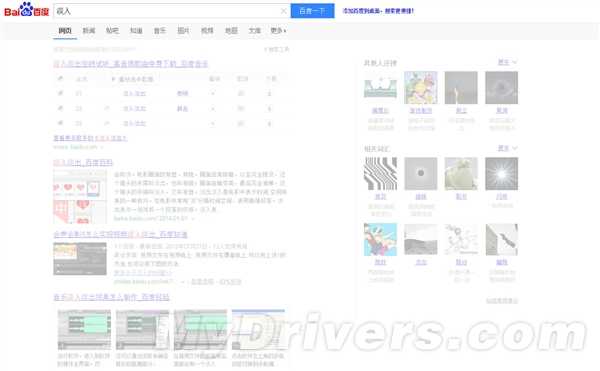Open the first search result title link

pyautogui.click(x=130, y=63)
